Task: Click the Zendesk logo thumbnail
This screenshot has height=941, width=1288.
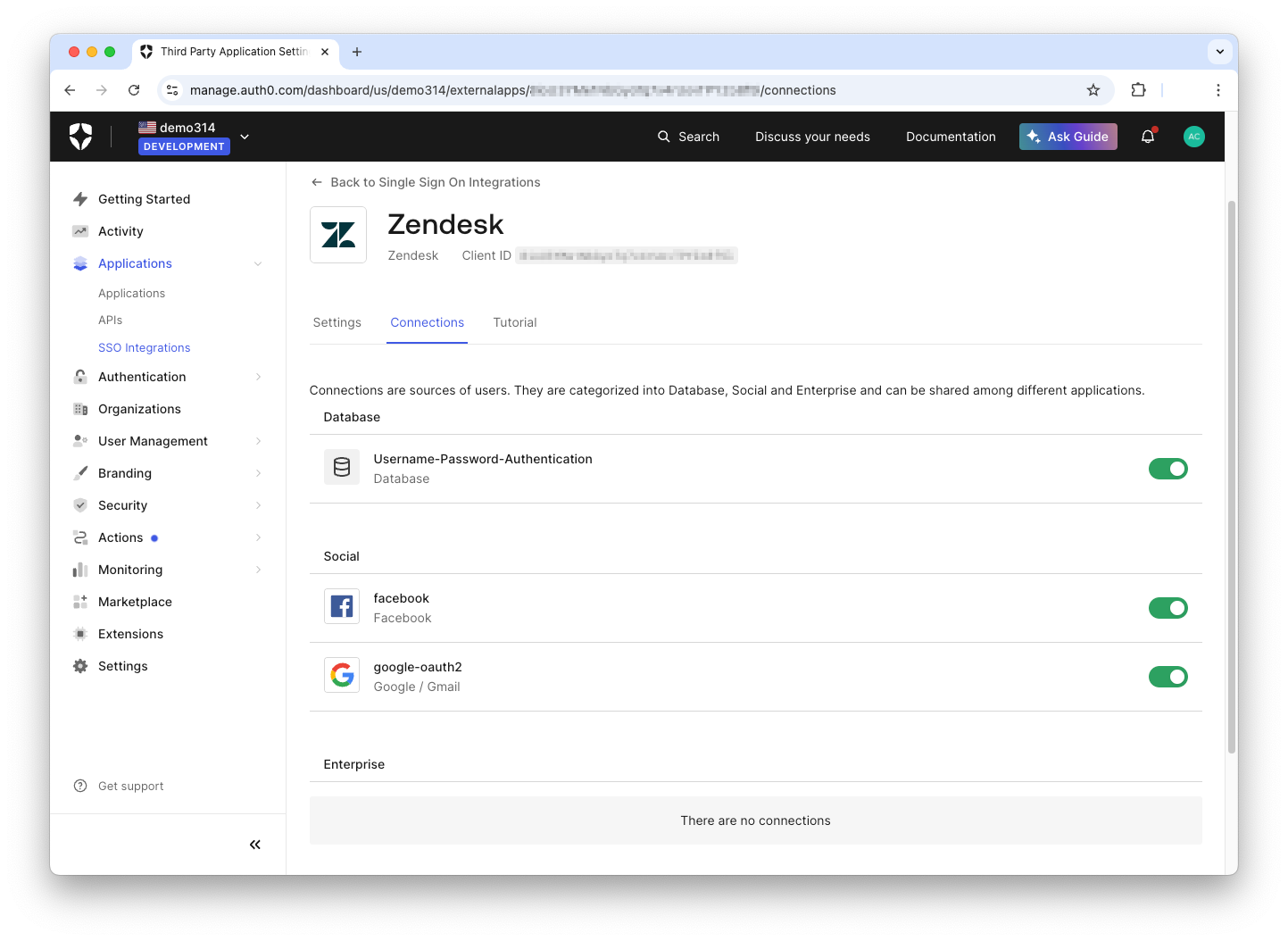Action: point(338,235)
